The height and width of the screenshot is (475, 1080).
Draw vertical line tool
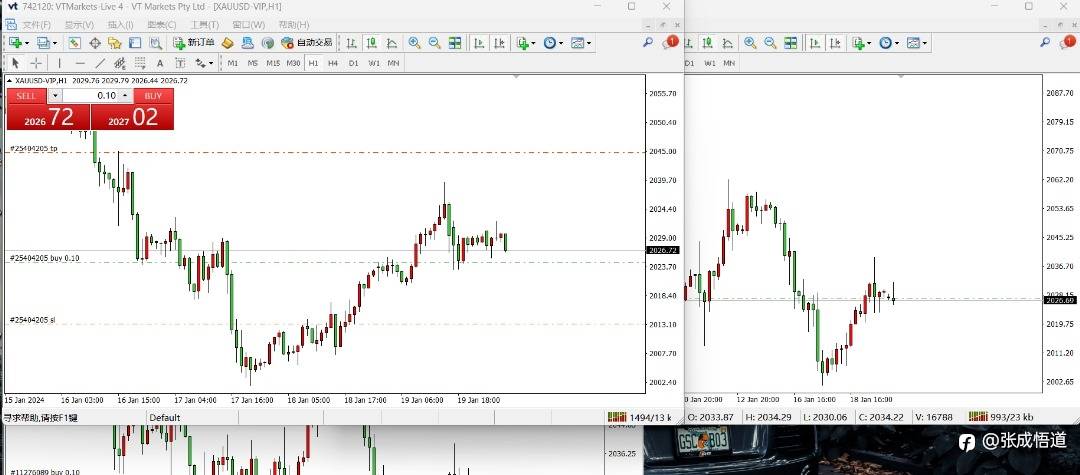tap(60, 63)
